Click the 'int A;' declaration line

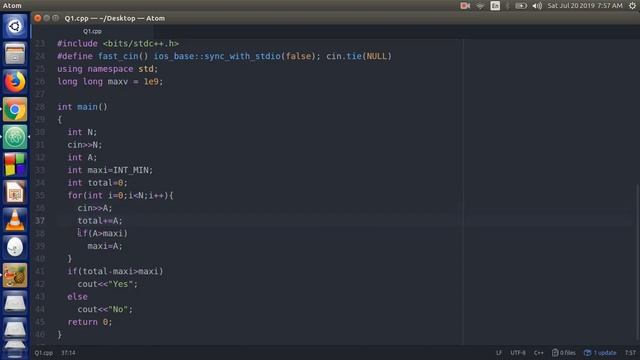tap(82, 157)
